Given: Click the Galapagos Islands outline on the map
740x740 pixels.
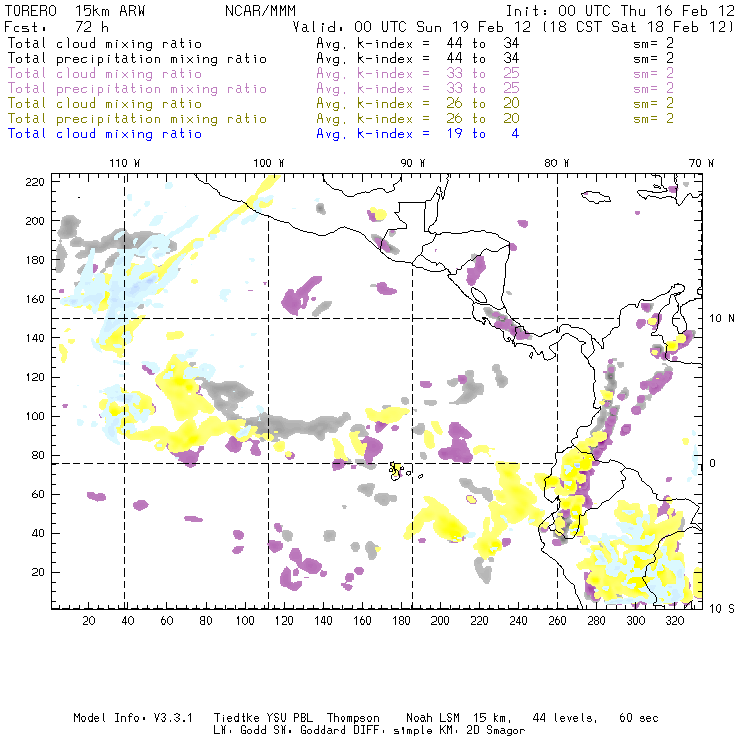Looking at the screenshot, I should click(398, 469).
